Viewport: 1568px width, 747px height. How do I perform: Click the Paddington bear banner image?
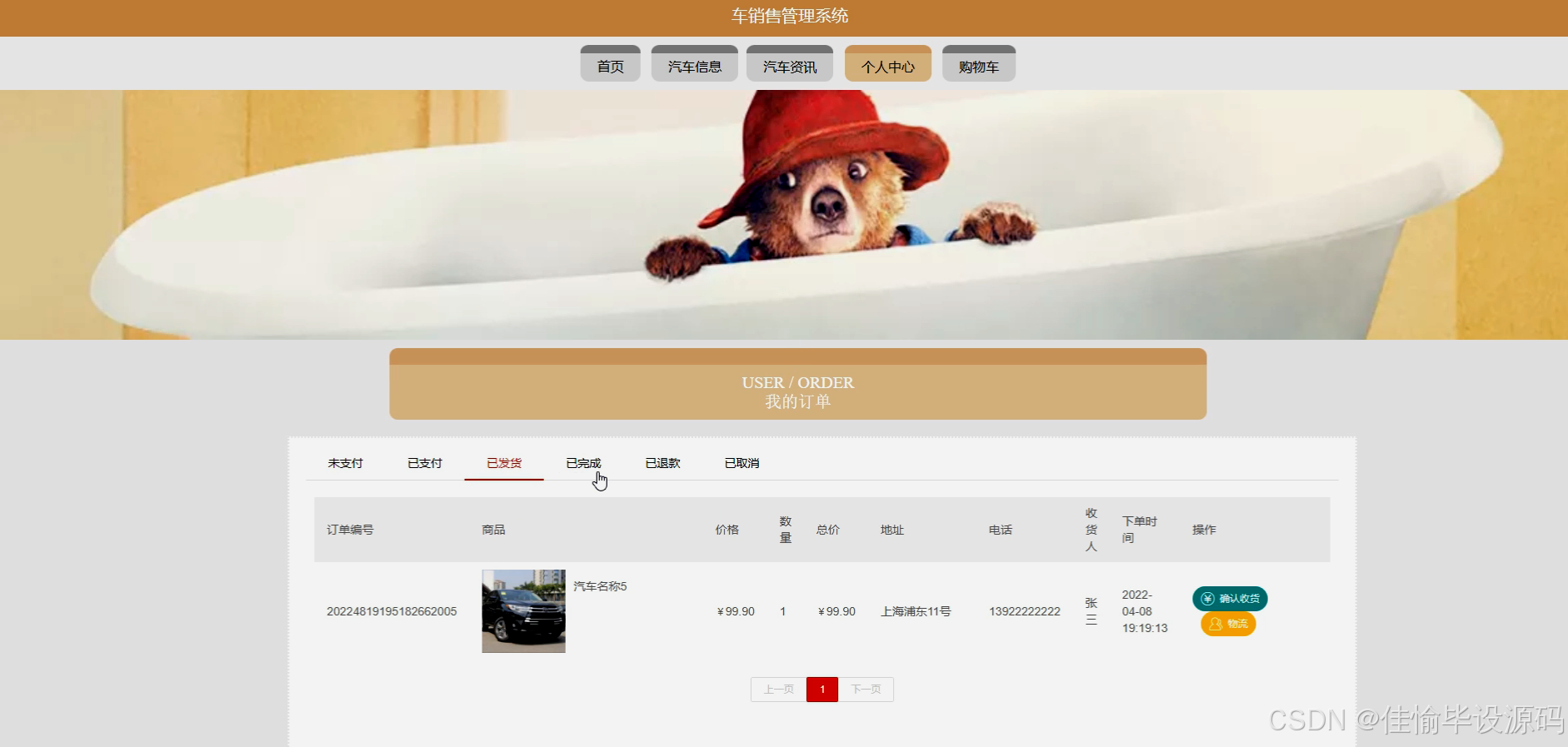click(784, 215)
